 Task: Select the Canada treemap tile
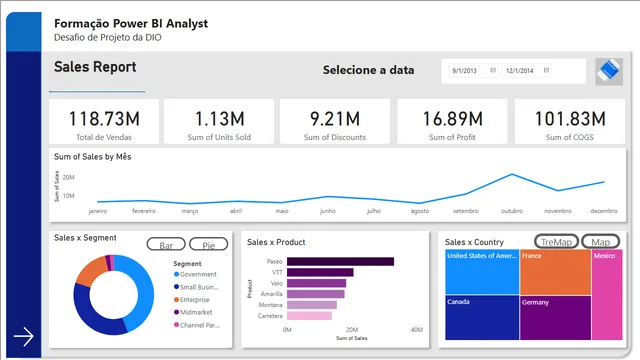pyautogui.click(x=482, y=318)
